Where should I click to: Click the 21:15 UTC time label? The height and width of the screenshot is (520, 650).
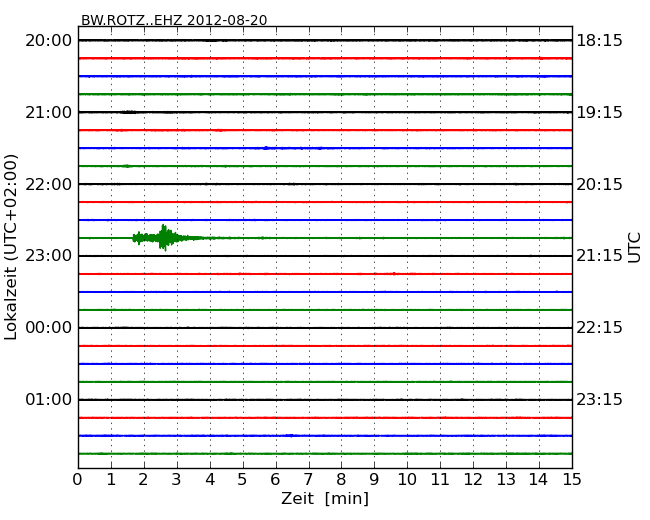coord(599,255)
